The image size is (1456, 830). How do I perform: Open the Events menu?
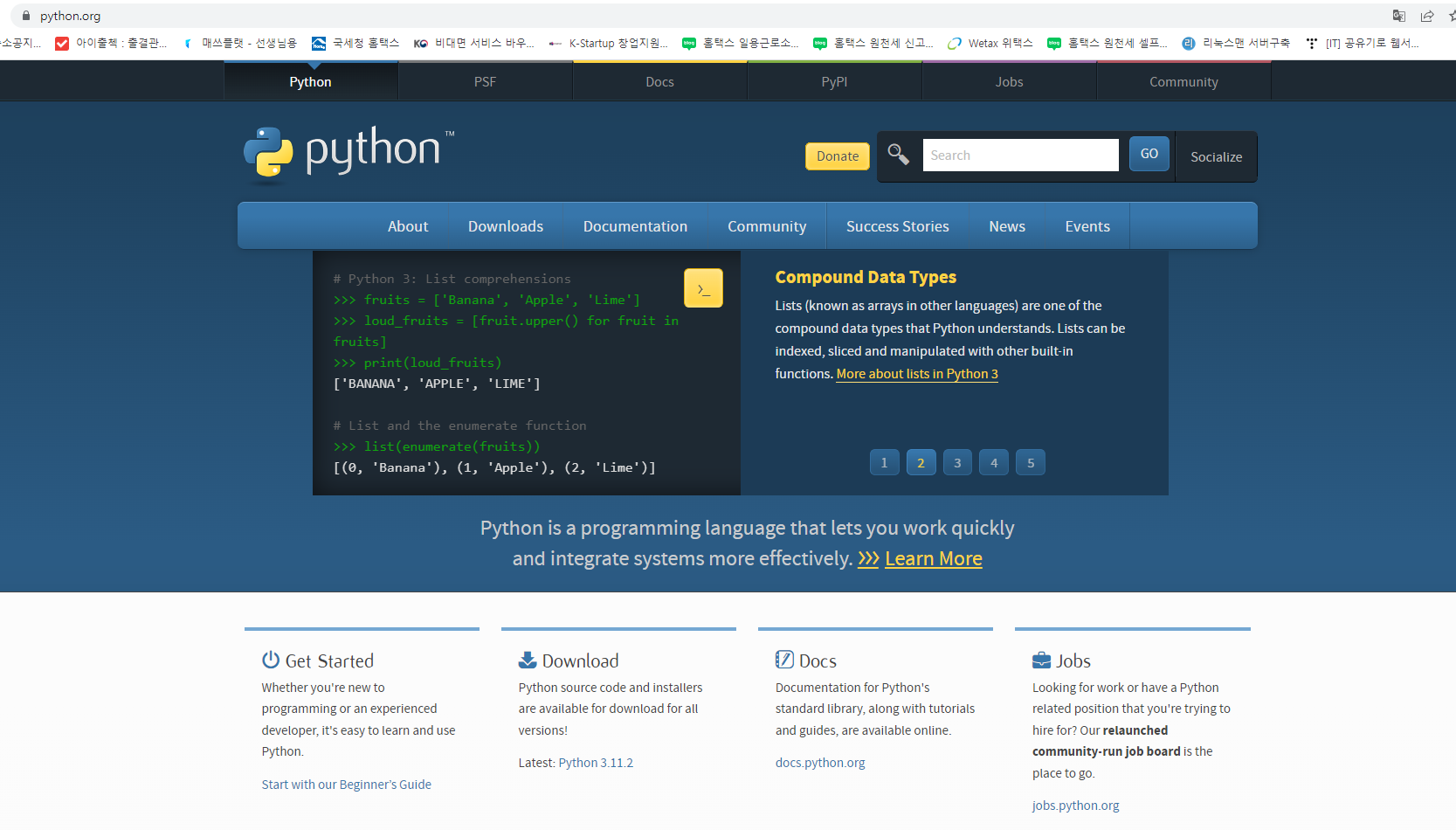click(1087, 226)
